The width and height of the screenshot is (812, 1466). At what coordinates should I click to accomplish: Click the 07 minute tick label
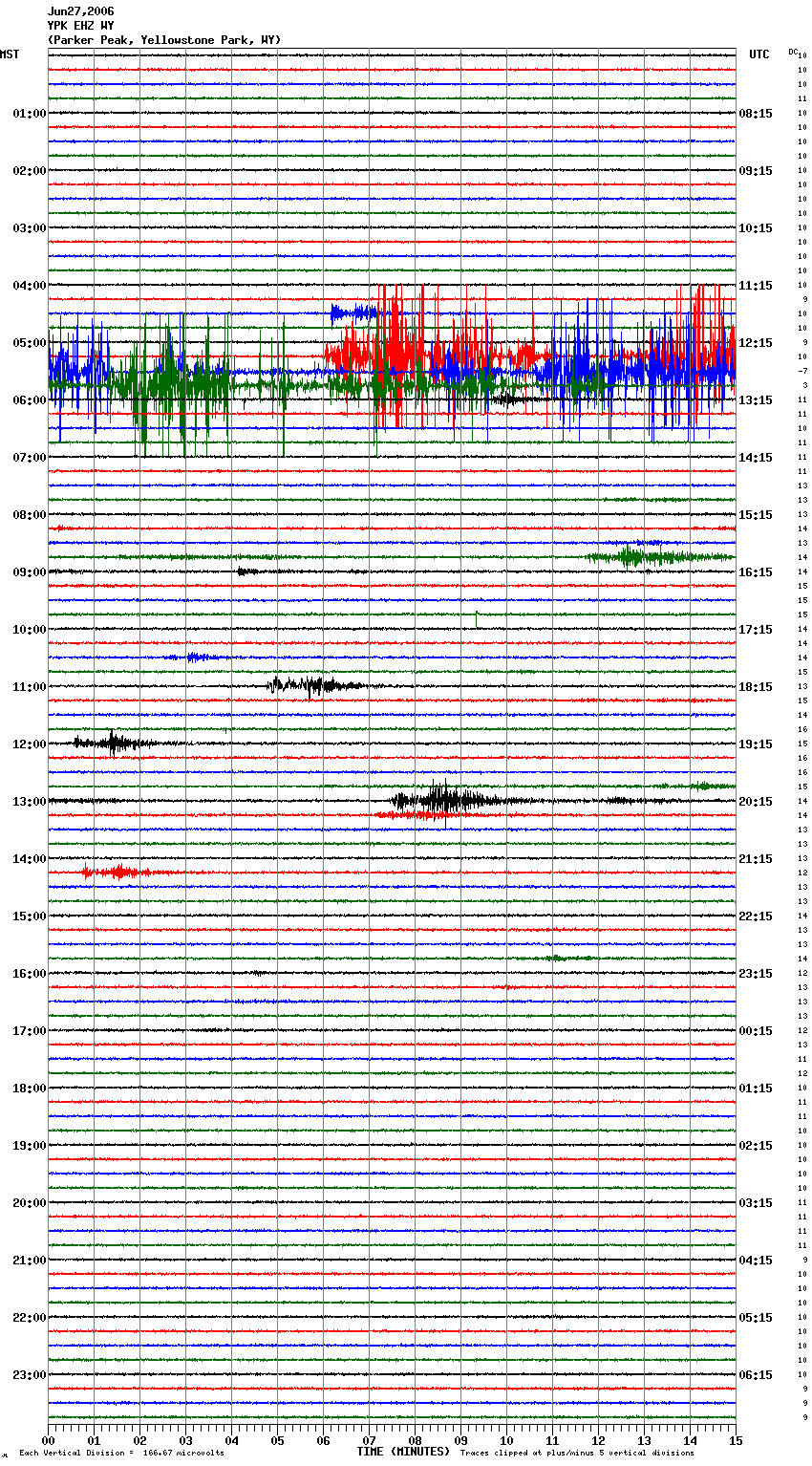(369, 1440)
